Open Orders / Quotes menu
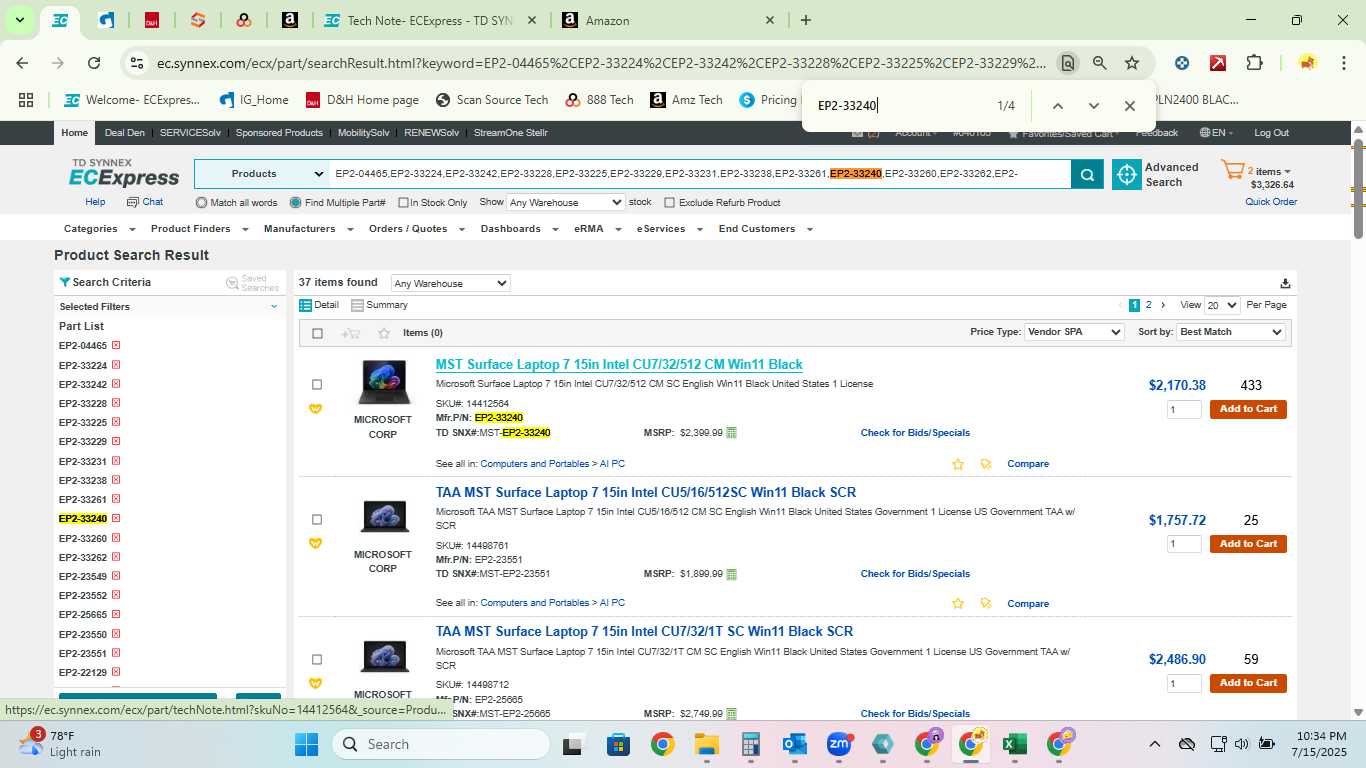The height and width of the screenshot is (768, 1366). (x=416, y=229)
